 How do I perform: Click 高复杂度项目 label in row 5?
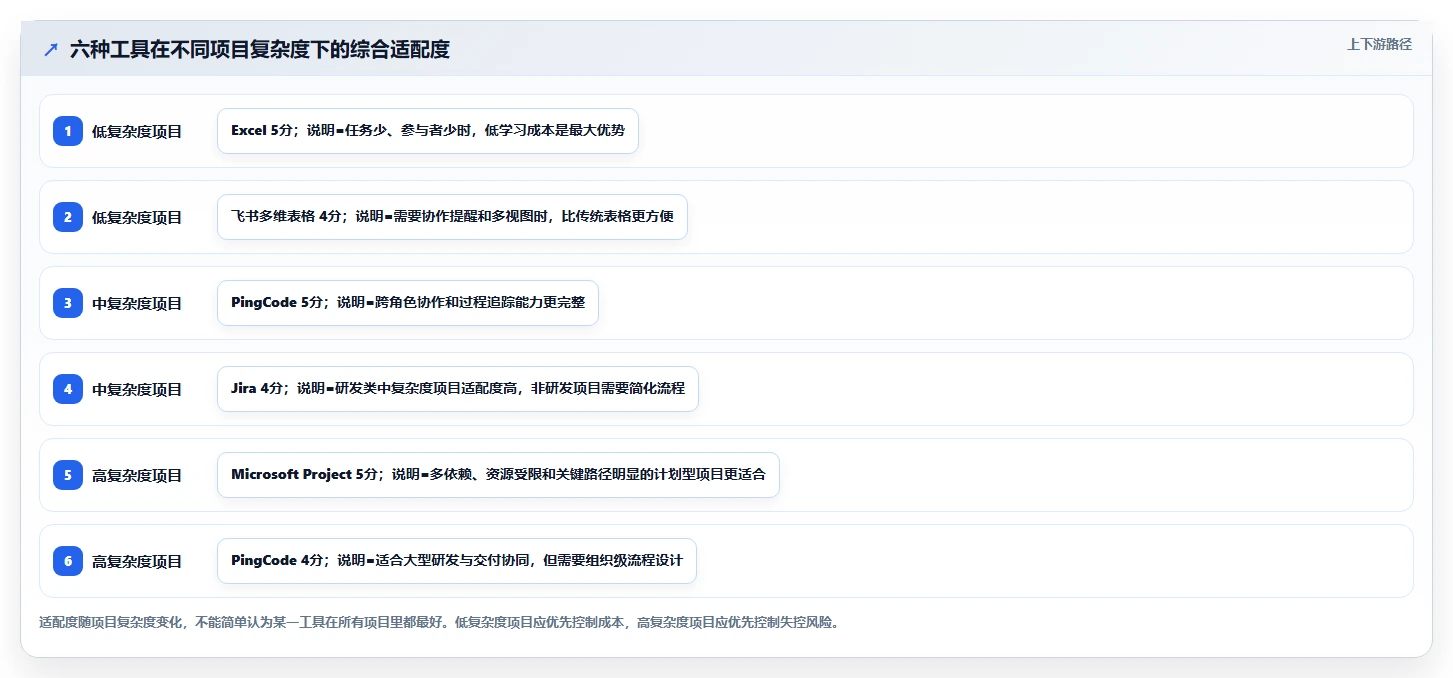pyautogui.click(x=137, y=475)
